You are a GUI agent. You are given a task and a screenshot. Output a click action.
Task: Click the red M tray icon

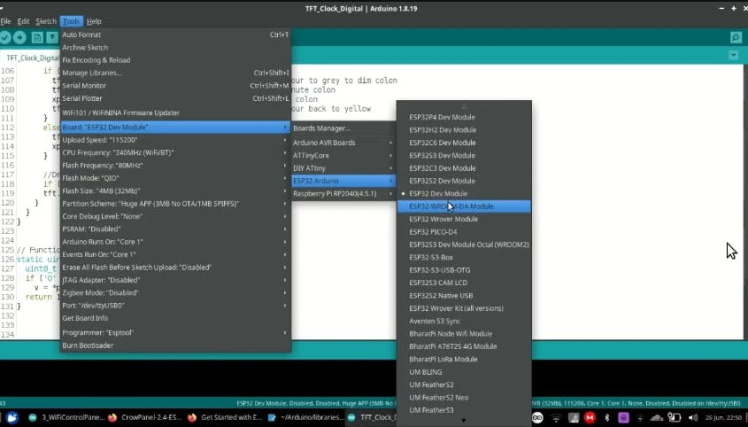pyautogui.click(x=590, y=418)
